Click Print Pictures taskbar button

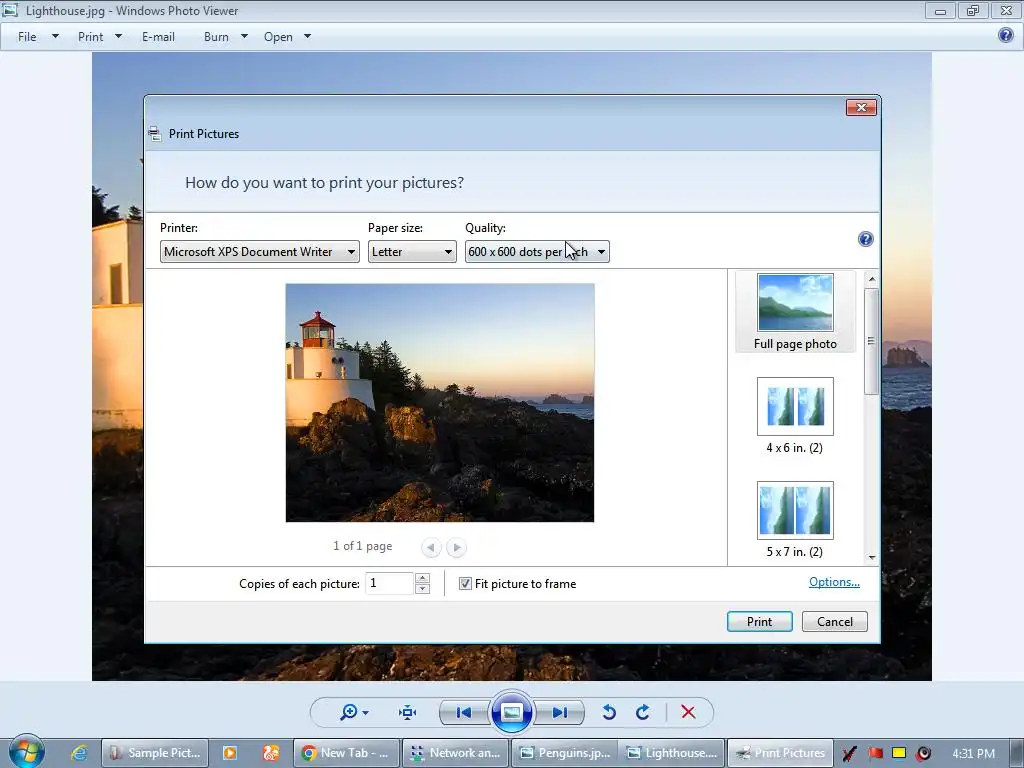tap(780, 753)
